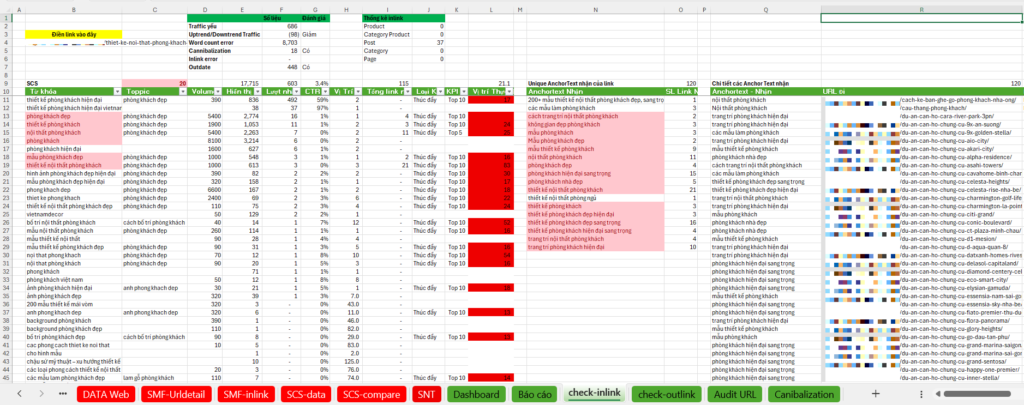Select cell 'cách bố trí phòng khách' in row 26
This screenshot has width=1024, height=405.
[x=155, y=223]
